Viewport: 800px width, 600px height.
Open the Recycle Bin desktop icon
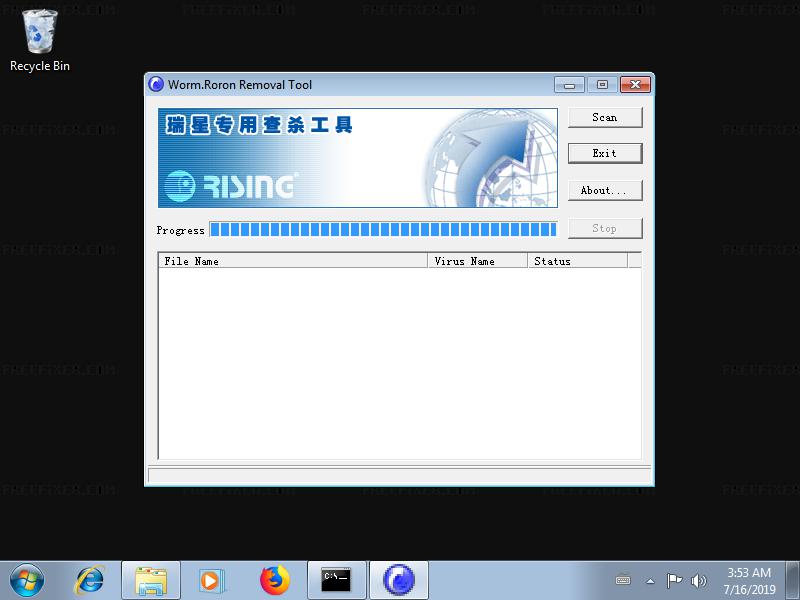(x=40, y=41)
